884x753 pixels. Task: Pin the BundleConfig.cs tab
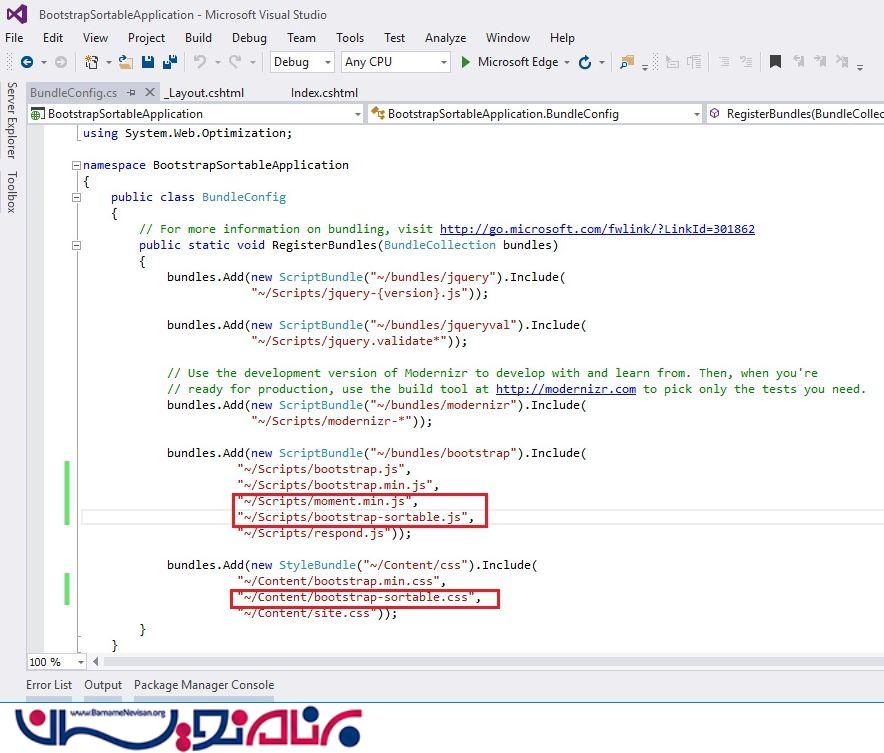pos(131,92)
